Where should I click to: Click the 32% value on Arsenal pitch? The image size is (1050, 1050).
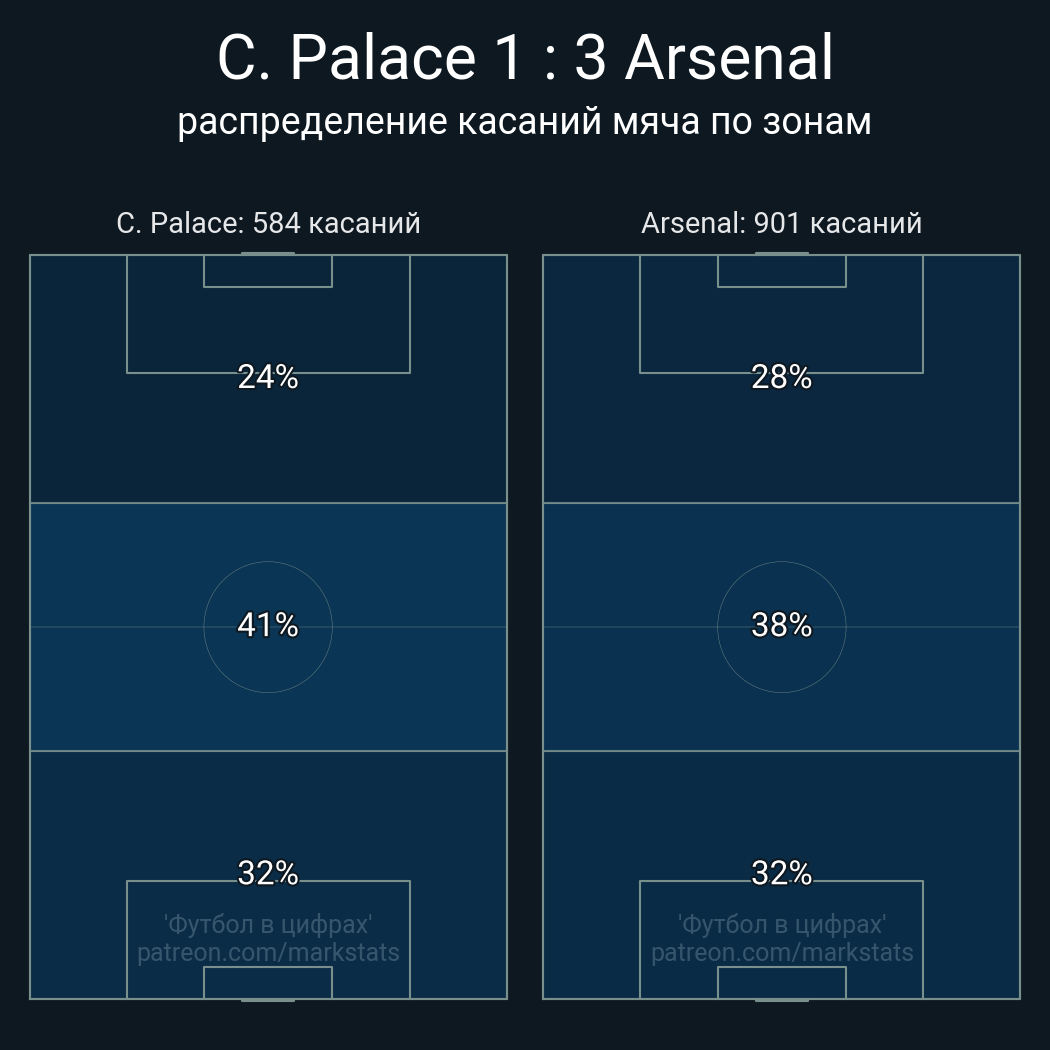click(781, 873)
